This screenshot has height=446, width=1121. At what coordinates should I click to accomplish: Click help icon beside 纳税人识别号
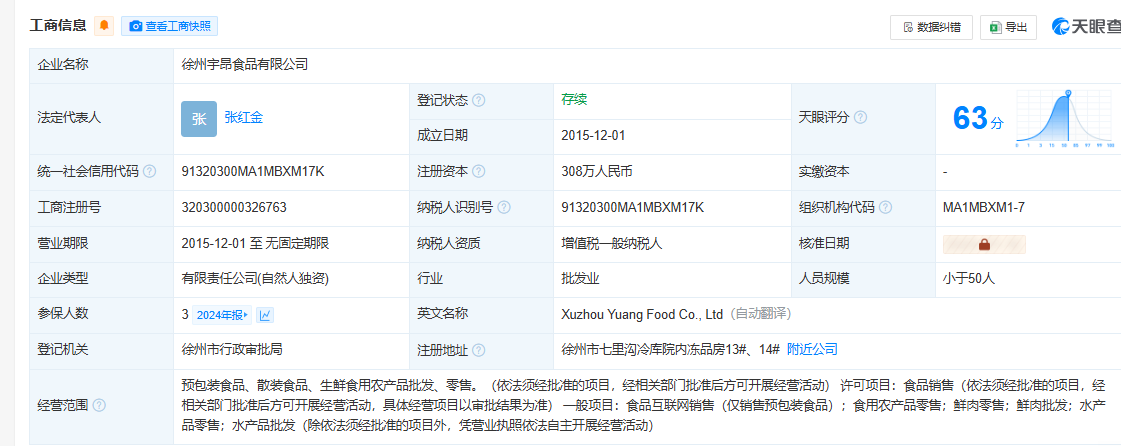504,207
